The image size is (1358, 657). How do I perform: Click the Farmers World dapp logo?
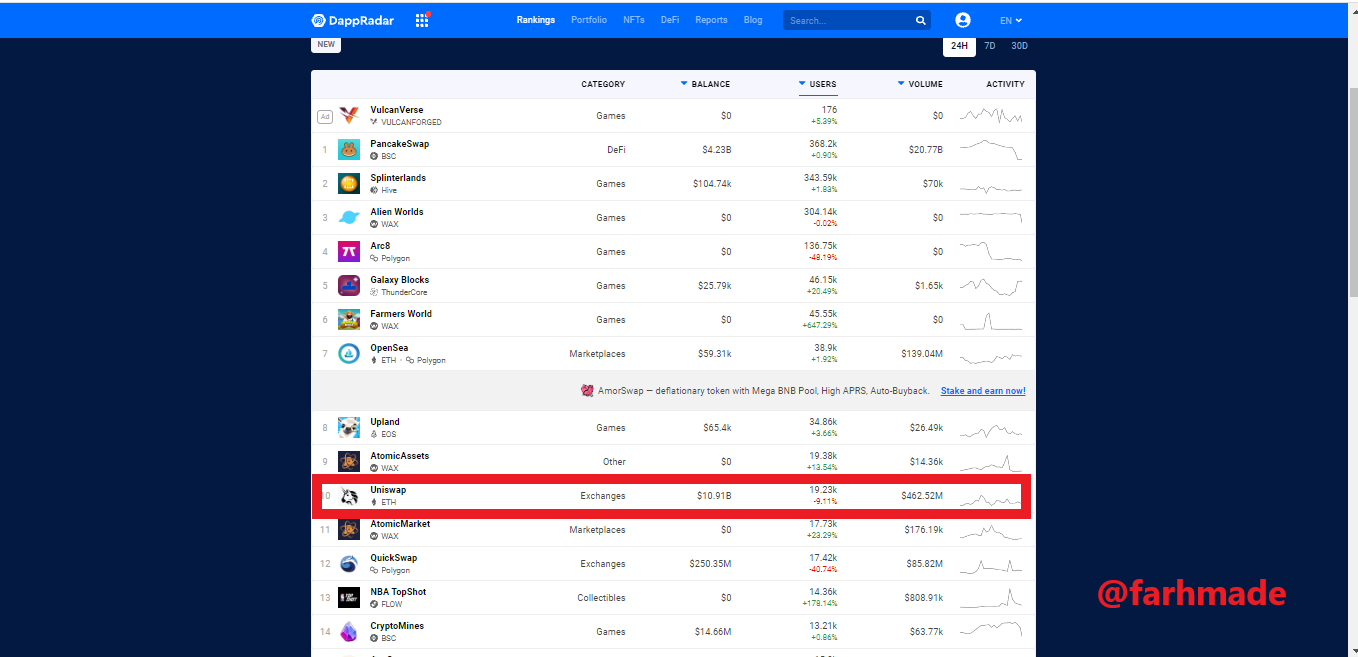click(349, 320)
